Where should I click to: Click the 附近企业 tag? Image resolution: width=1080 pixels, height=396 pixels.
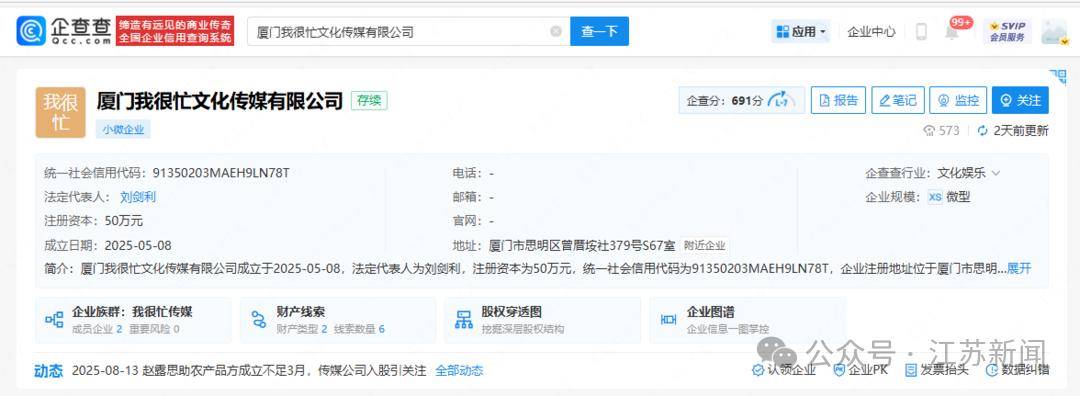(x=705, y=245)
